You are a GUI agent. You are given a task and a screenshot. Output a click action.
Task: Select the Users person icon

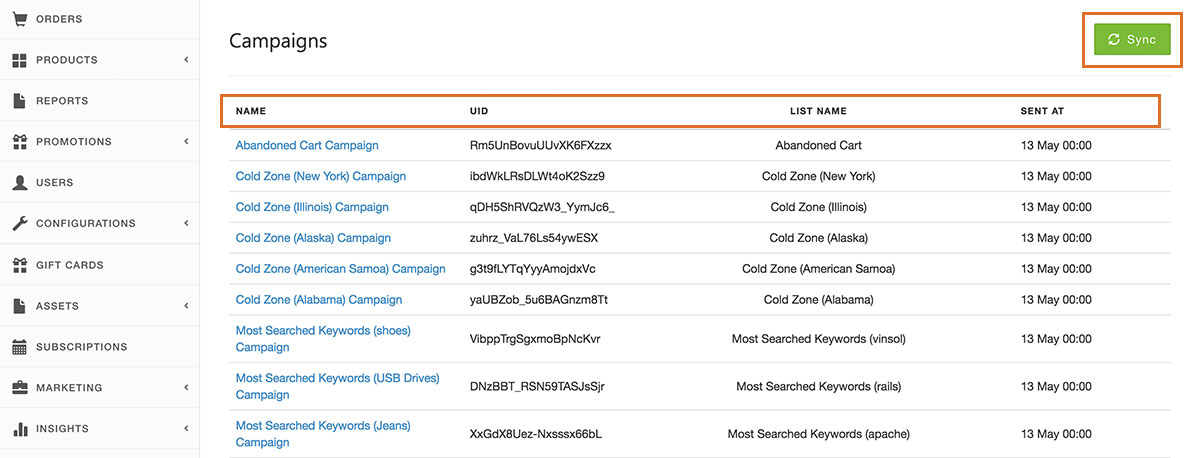tap(19, 183)
